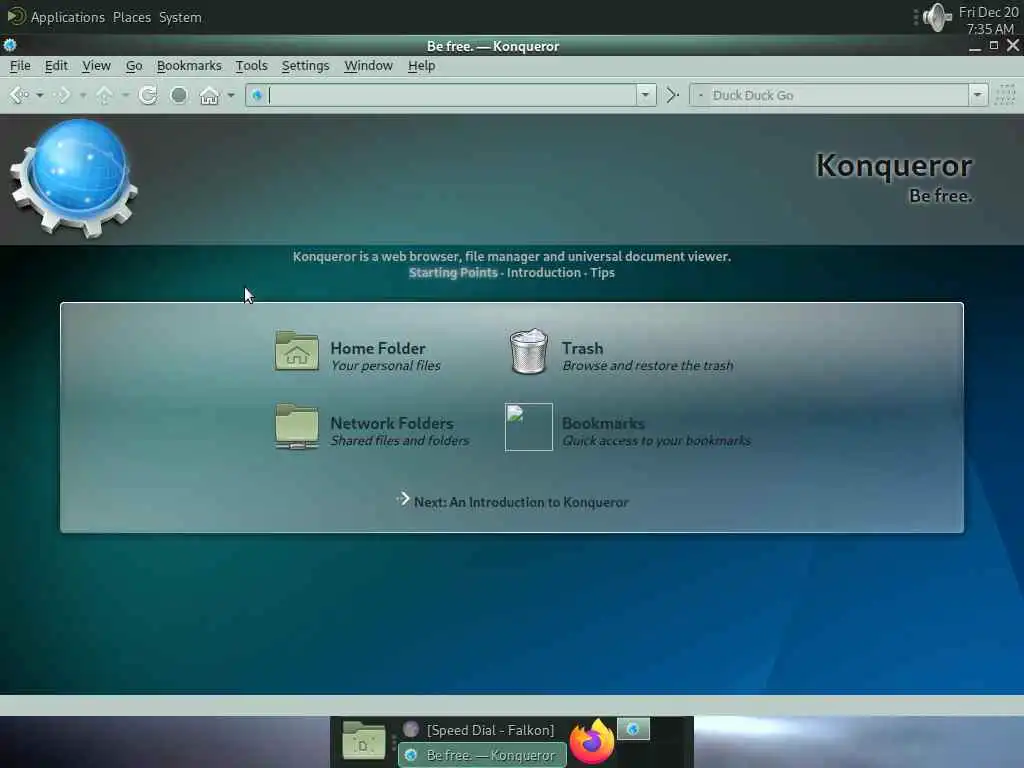Select the Starting Points link
The width and height of the screenshot is (1024, 768).
click(x=453, y=273)
